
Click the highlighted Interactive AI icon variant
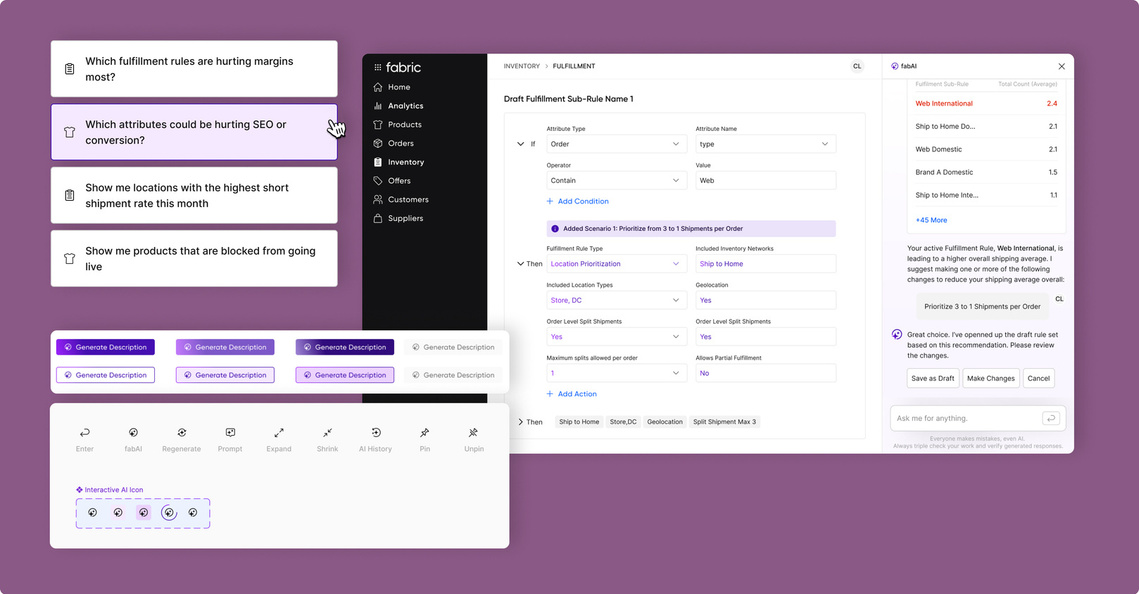coord(143,513)
